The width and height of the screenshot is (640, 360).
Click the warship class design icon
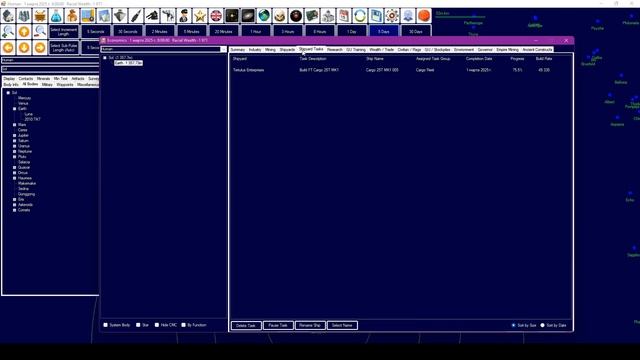pos(120,16)
